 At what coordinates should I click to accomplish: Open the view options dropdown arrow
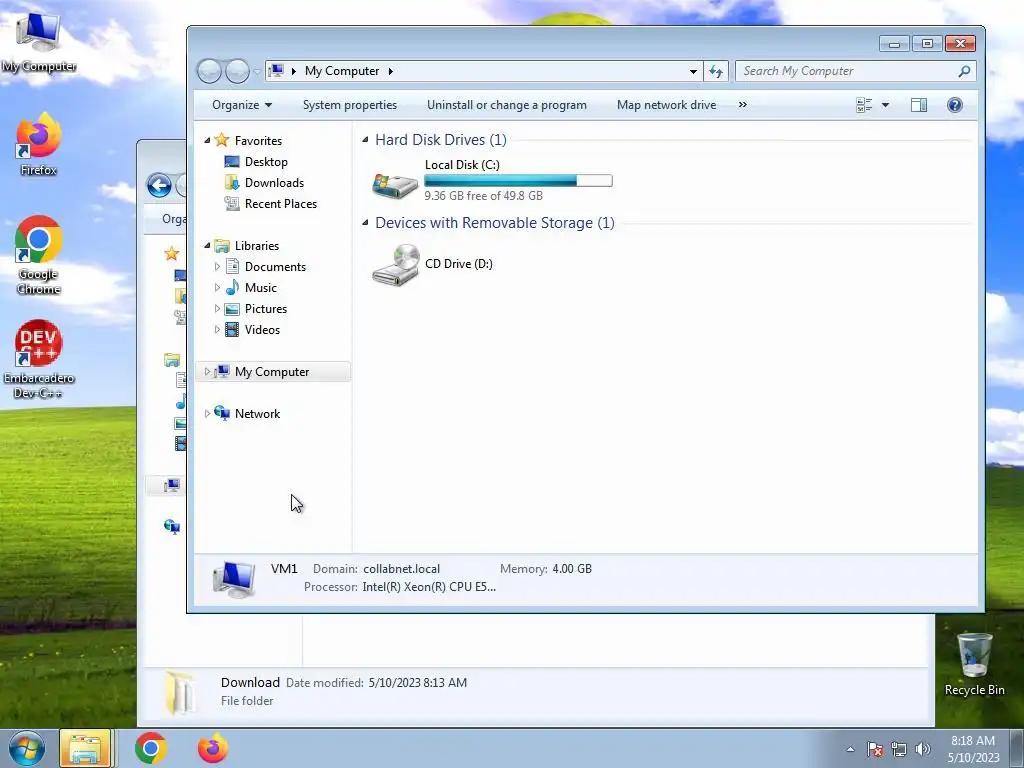click(x=886, y=105)
